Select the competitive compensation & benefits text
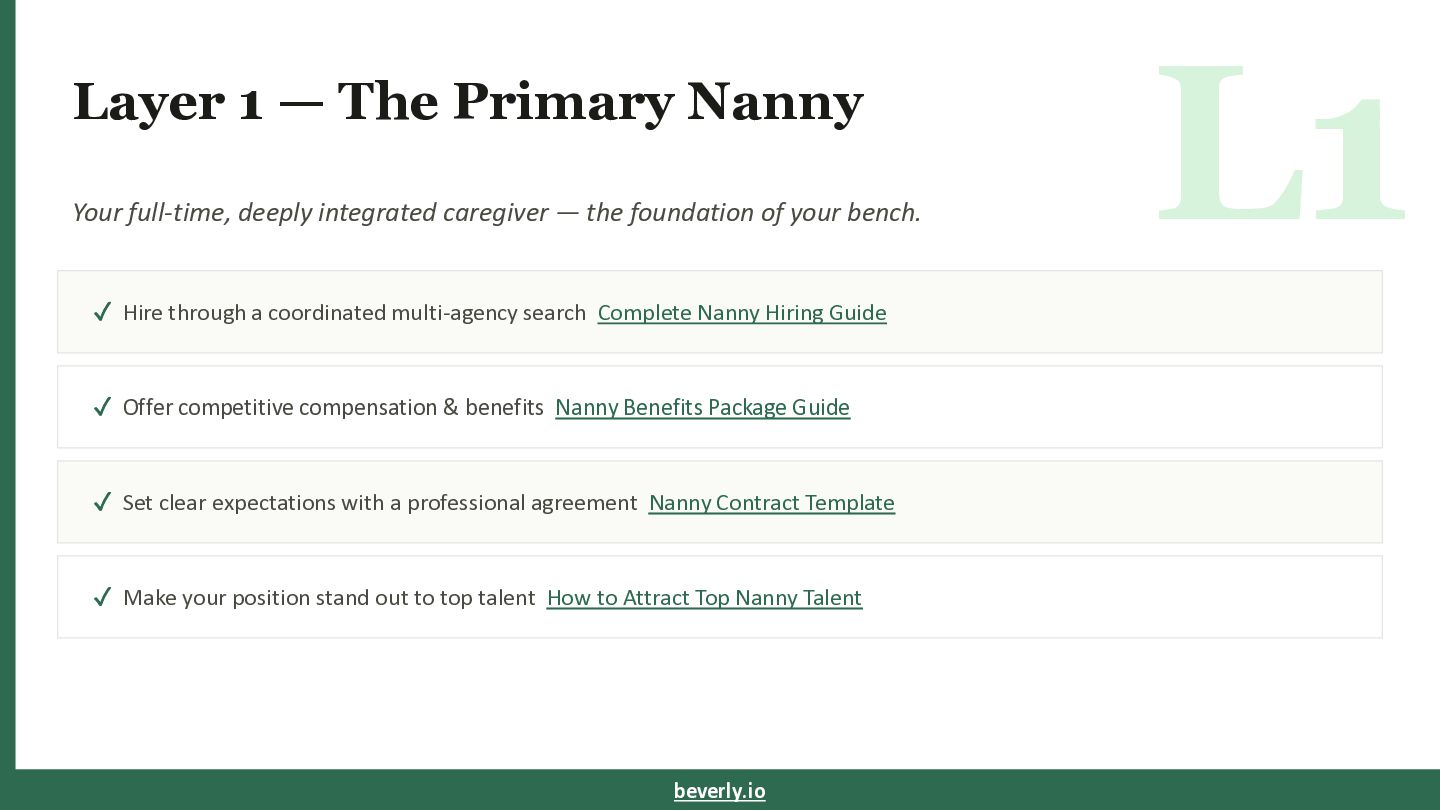The height and width of the screenshot is (810, 1440). click(333, 408)
